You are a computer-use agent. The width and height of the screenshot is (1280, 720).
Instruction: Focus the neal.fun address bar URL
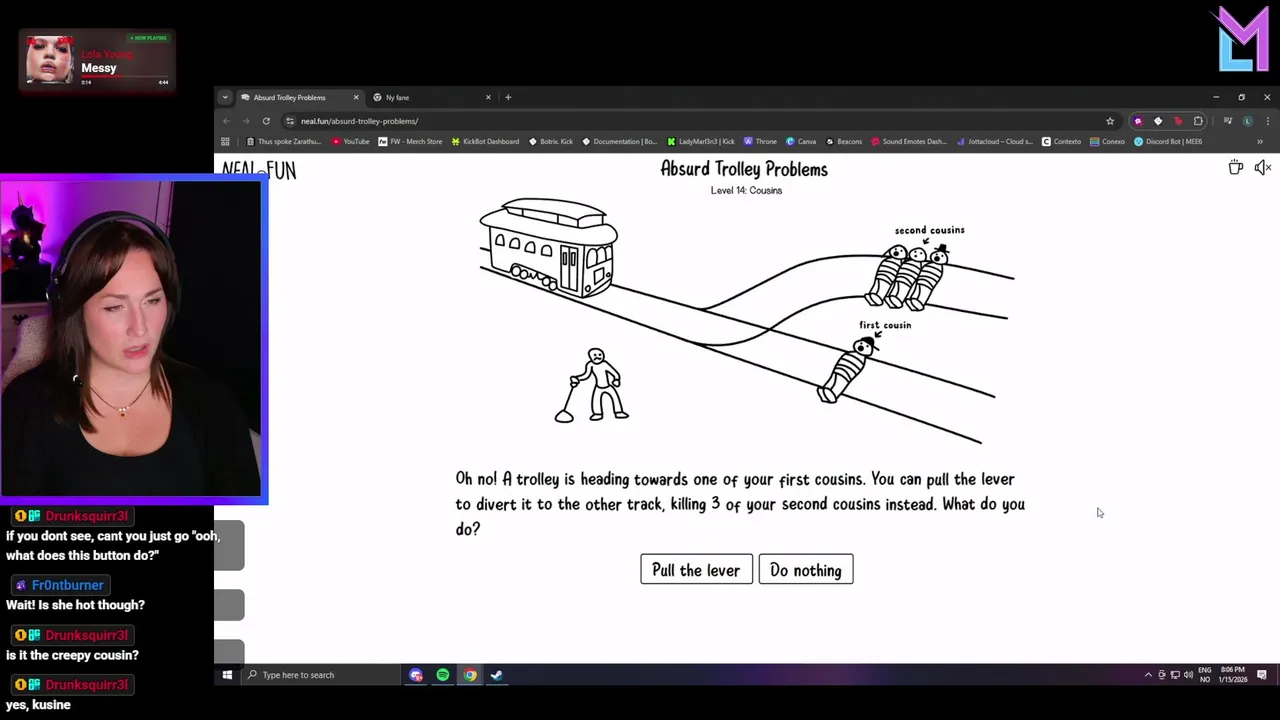pyautogui.click(x=359, y=121)
